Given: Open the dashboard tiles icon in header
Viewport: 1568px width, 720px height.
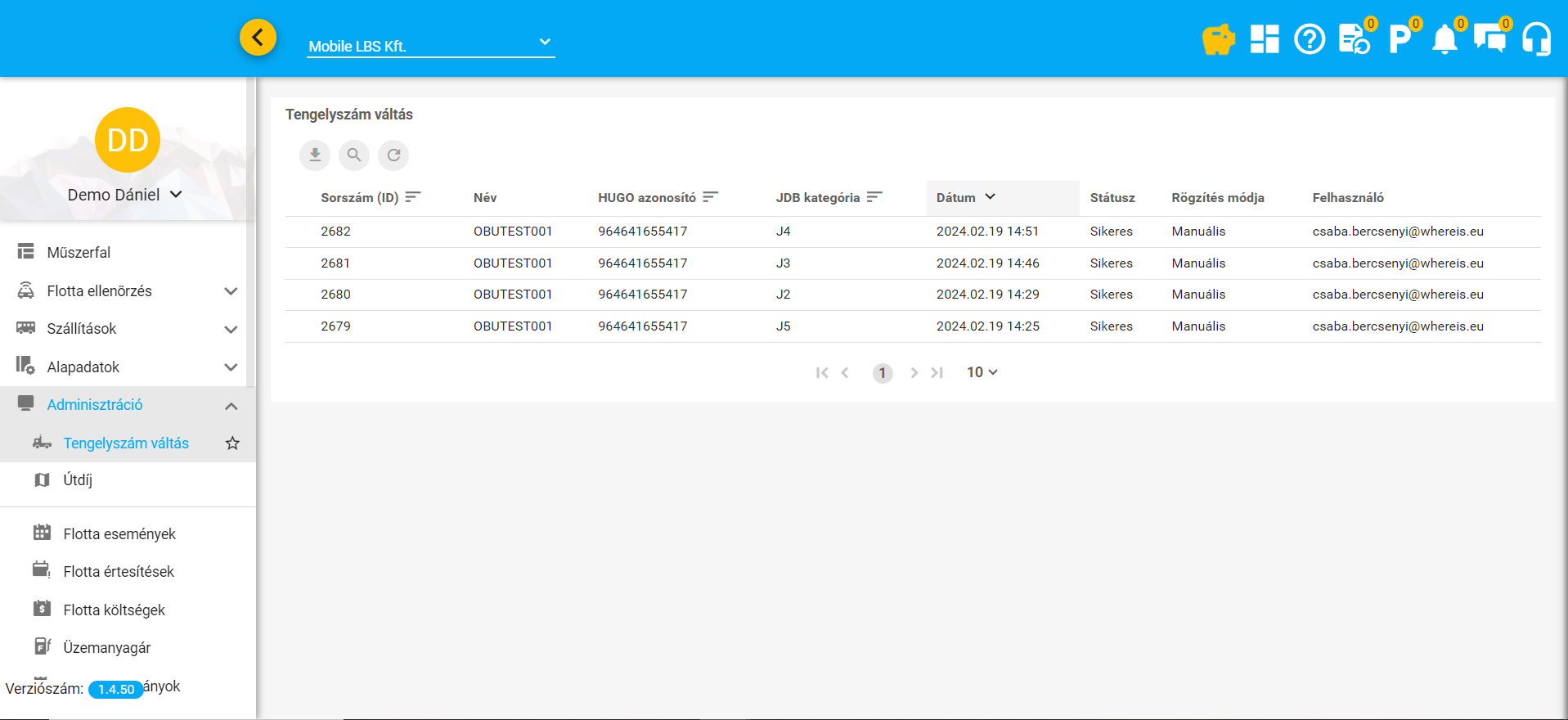Looking at the screenshot, I should (x=1264, y=39).
